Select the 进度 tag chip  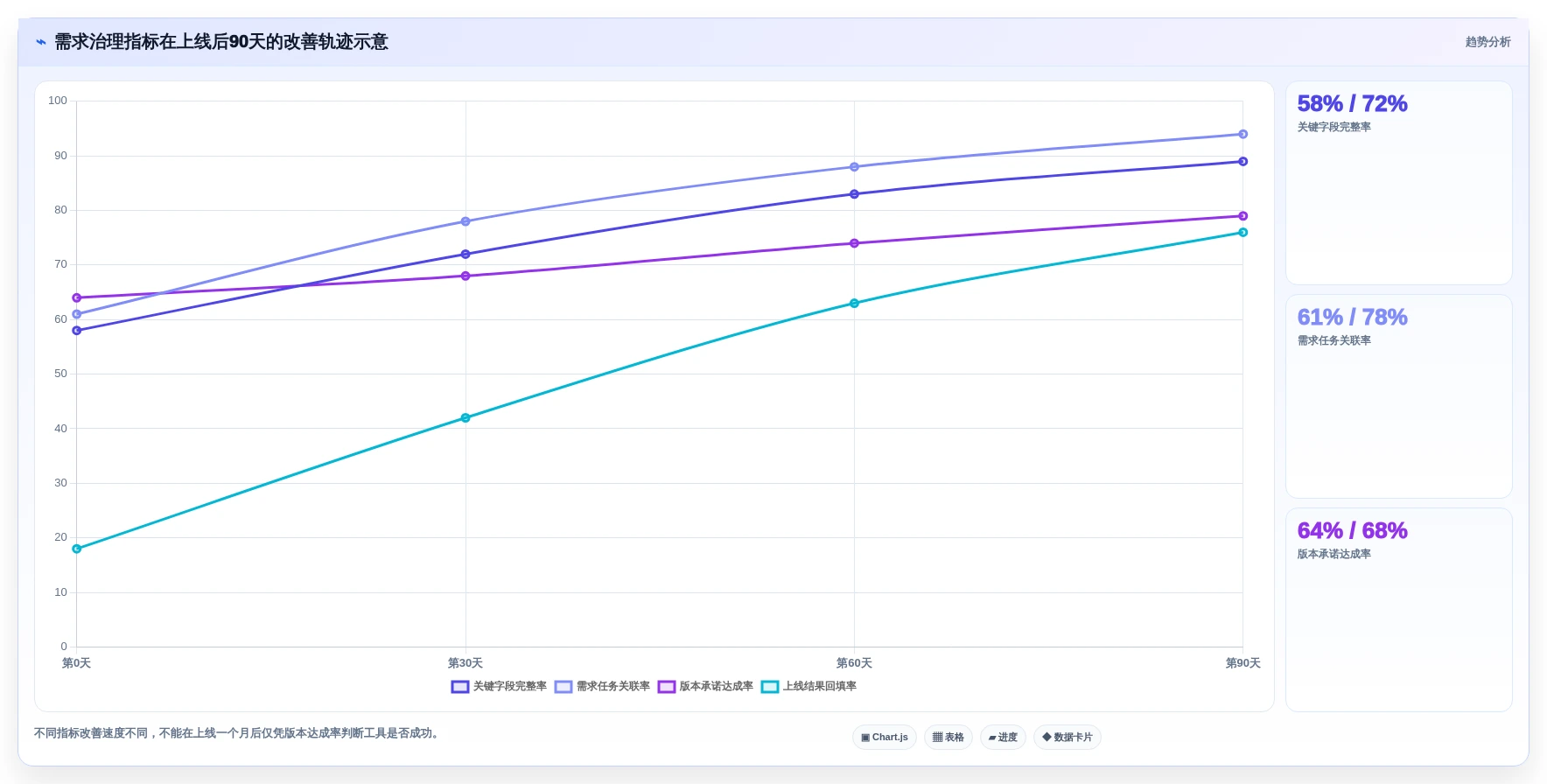(x=1003, y=738)
